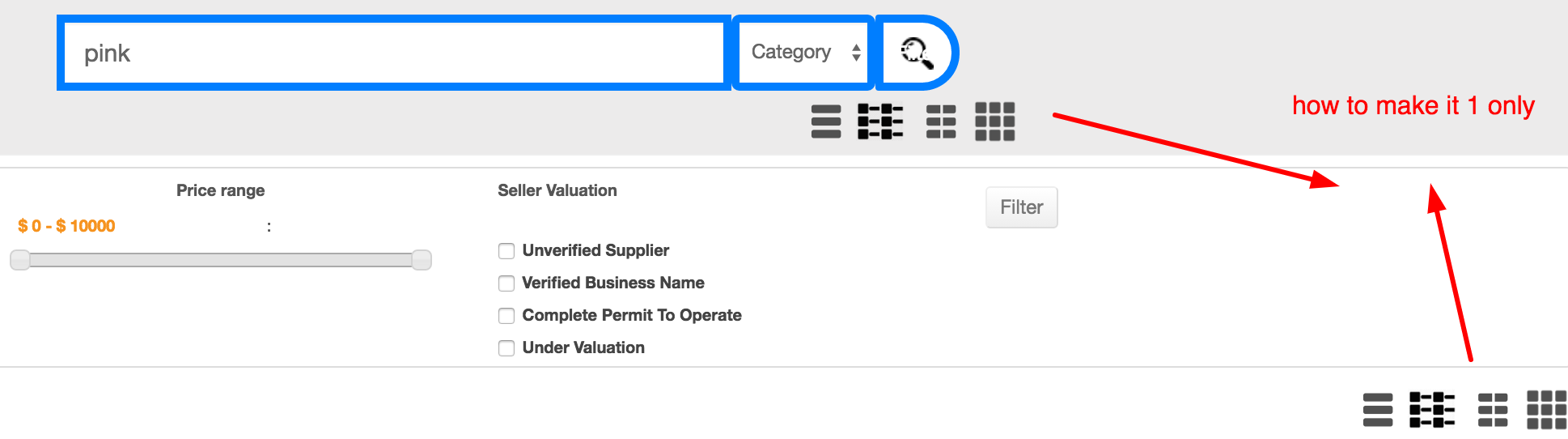The image size is (1568, 439).
Task: Click the magnifying glass search button
Action: [917, 53]
